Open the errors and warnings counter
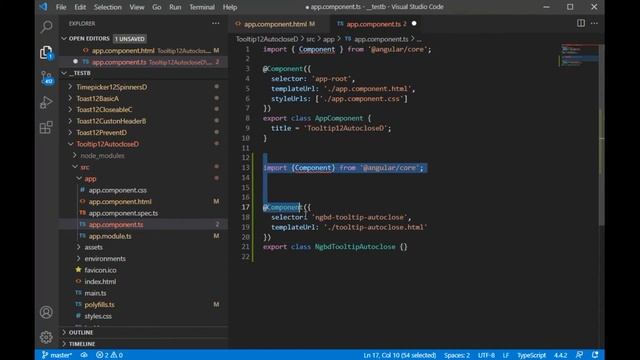 pyautogui.click(x=109, y=355)
